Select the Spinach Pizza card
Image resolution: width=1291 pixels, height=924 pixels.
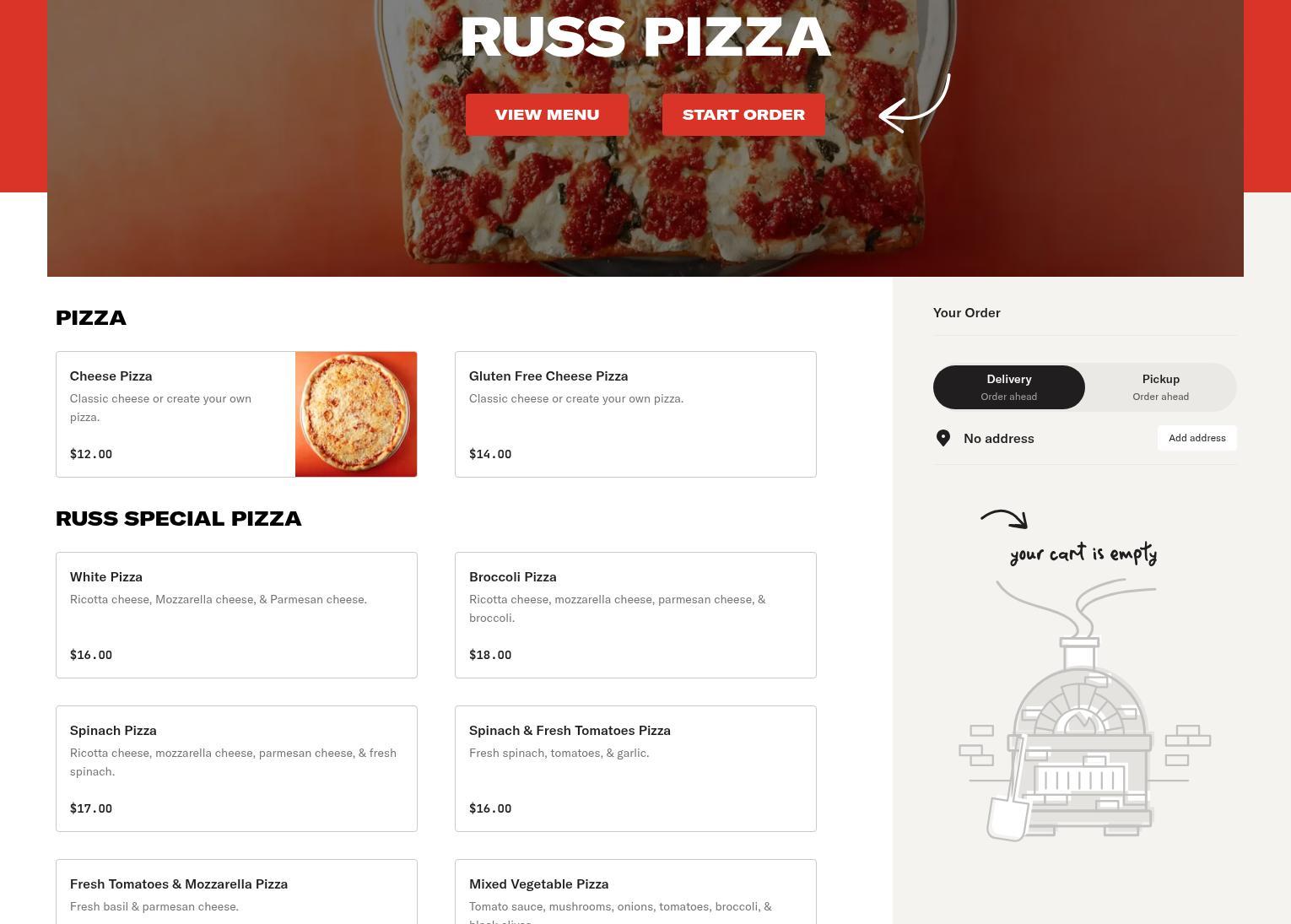[x=236, y=769]
